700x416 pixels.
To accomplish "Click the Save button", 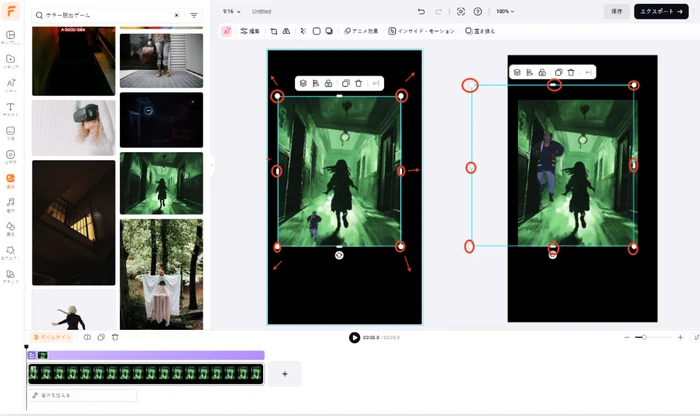I will [x=616, y=11].
